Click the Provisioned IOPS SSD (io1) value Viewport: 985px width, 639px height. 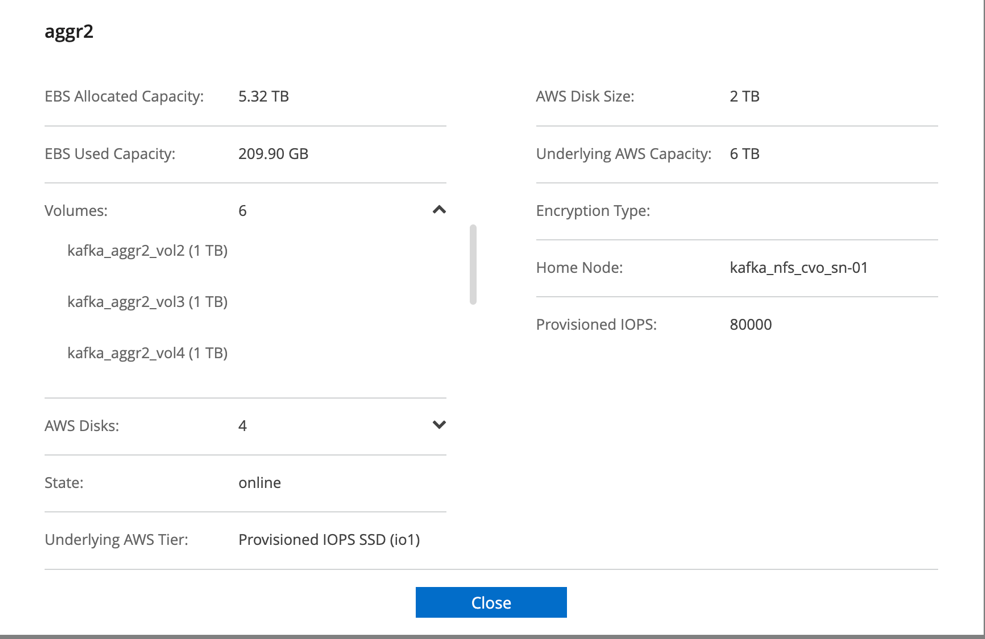[329, 539]
